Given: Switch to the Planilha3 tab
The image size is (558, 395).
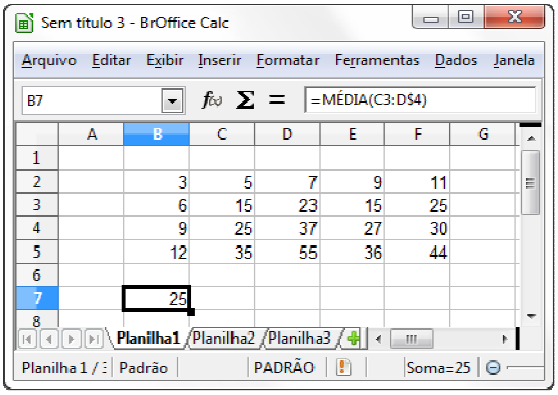Looking at the screenshot, I should [x=299, y=338].
